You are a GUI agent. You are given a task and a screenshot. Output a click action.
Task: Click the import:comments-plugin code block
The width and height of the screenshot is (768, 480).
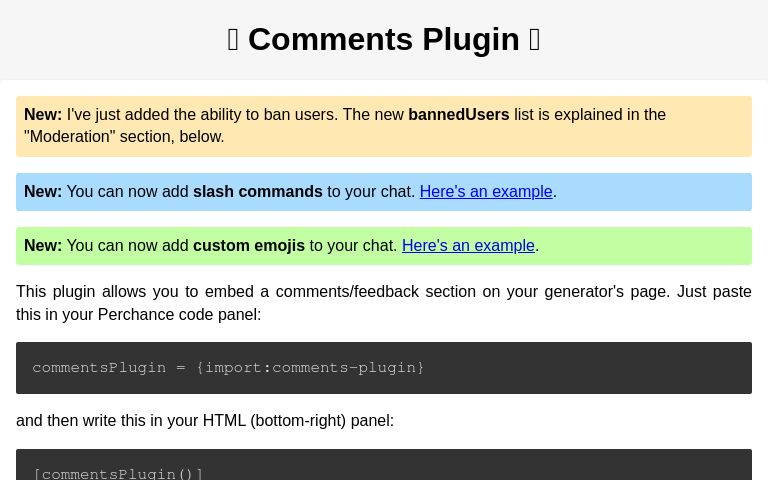pyautogui.click(x=228, y=368)
